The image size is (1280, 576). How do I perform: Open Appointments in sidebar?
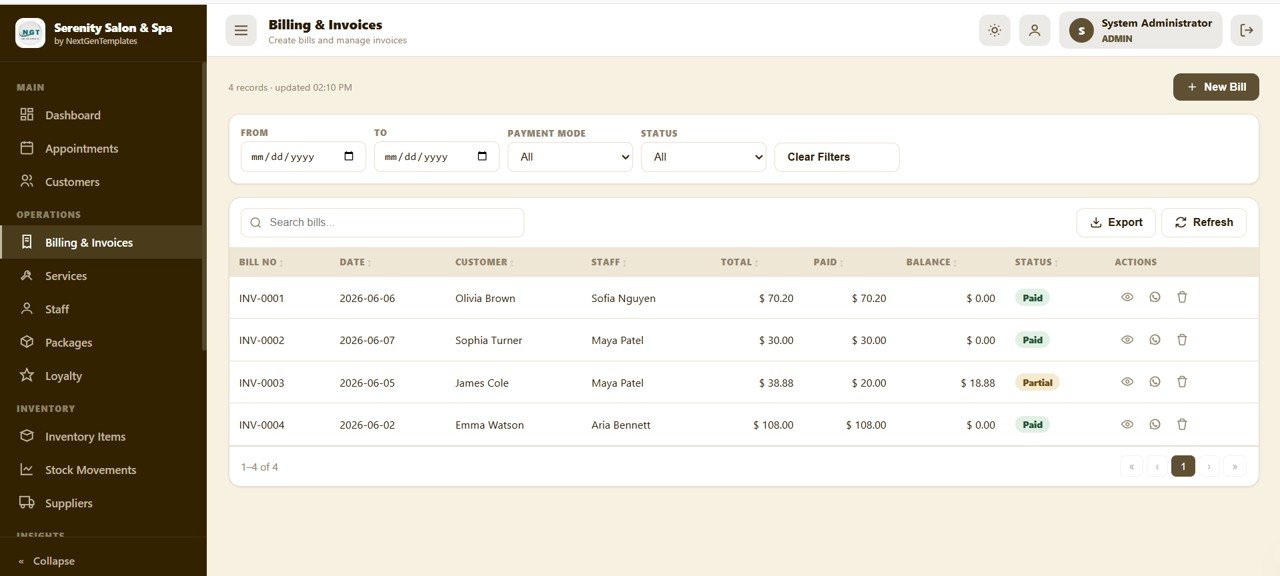(101, 148)
